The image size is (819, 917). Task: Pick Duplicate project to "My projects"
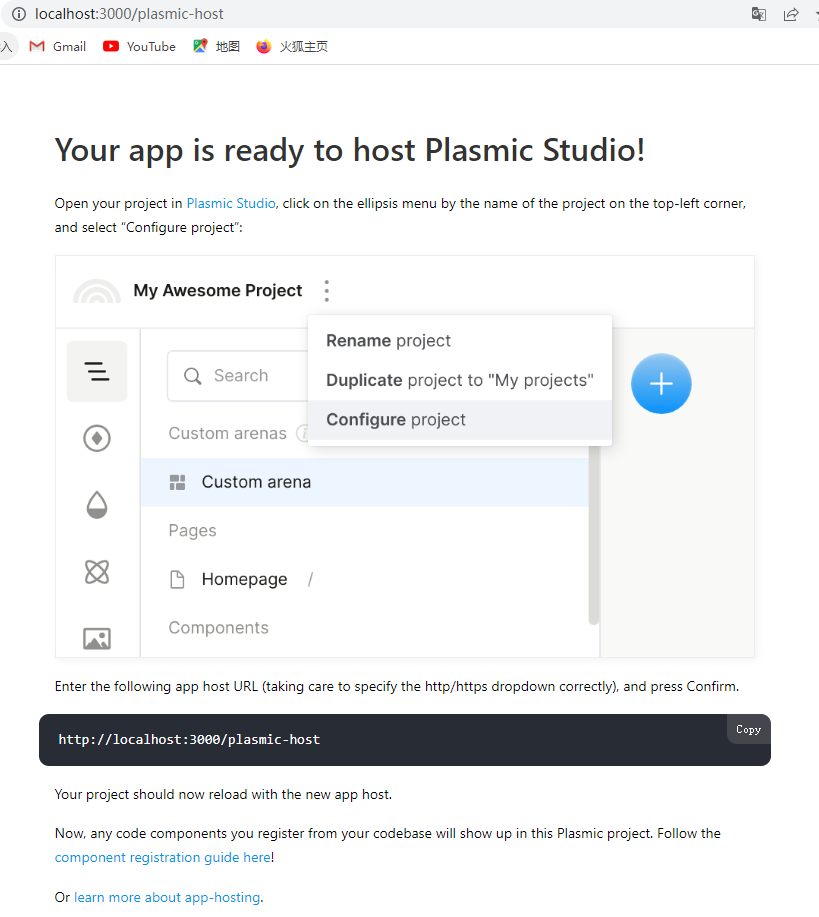pos(459,380)
